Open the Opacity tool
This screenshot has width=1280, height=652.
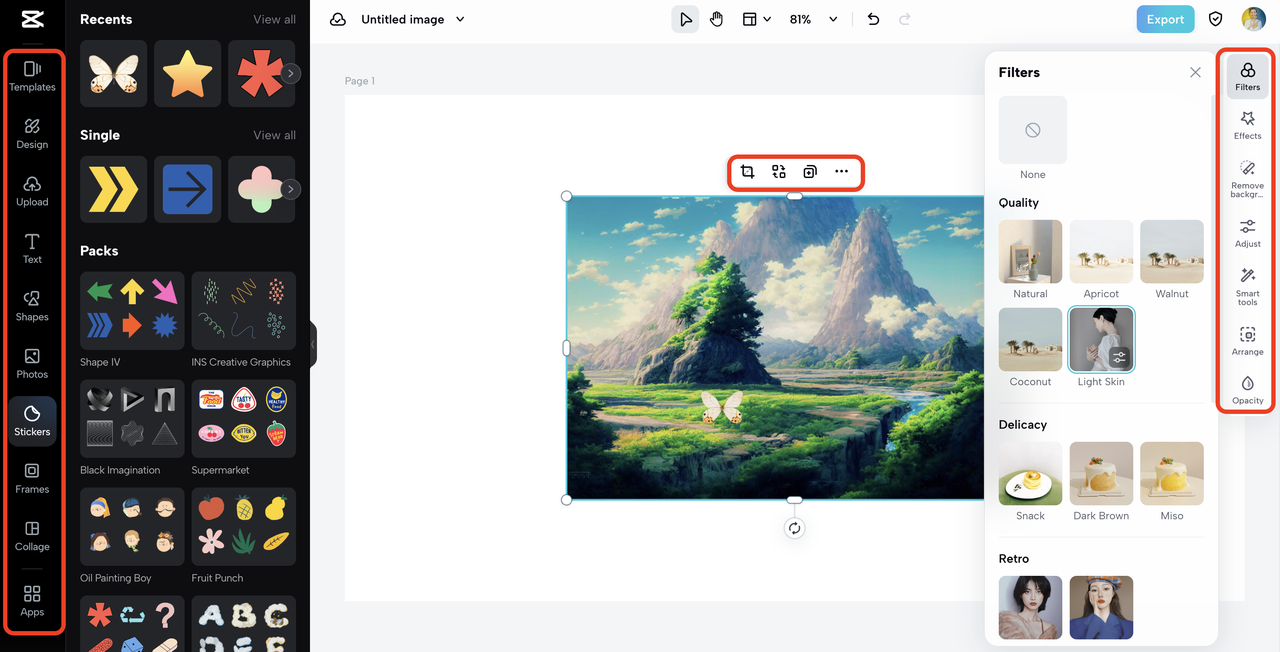click(1248, 390)
